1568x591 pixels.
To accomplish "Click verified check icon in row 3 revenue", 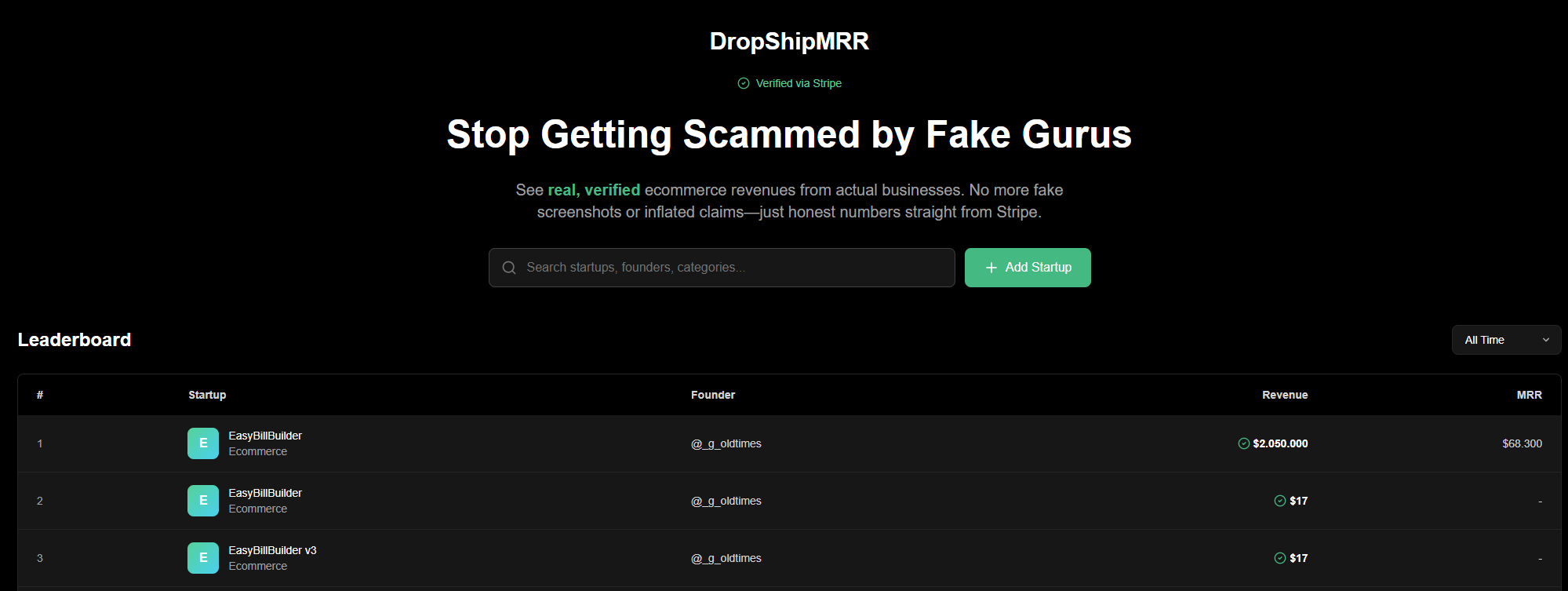I will tap(1280, 558).
